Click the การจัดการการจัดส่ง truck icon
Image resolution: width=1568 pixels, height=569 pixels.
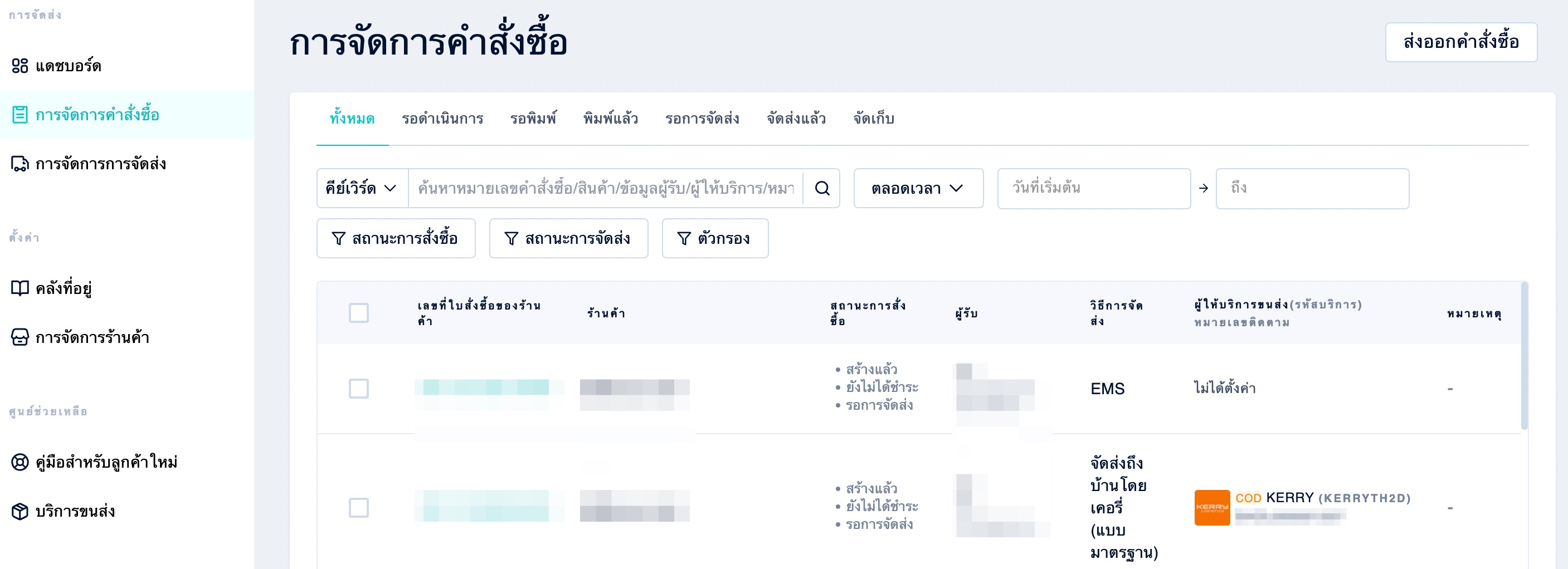click(20, 164)
